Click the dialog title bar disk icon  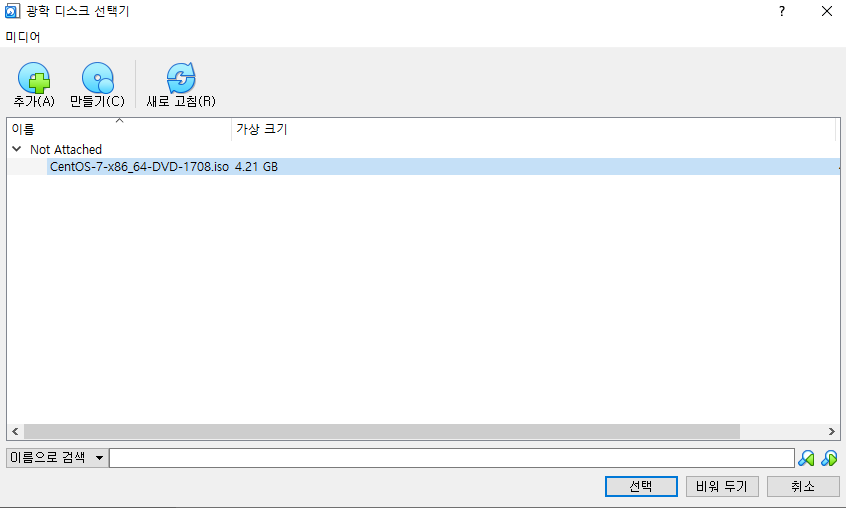pyautogui.click(x=12, y=11)
